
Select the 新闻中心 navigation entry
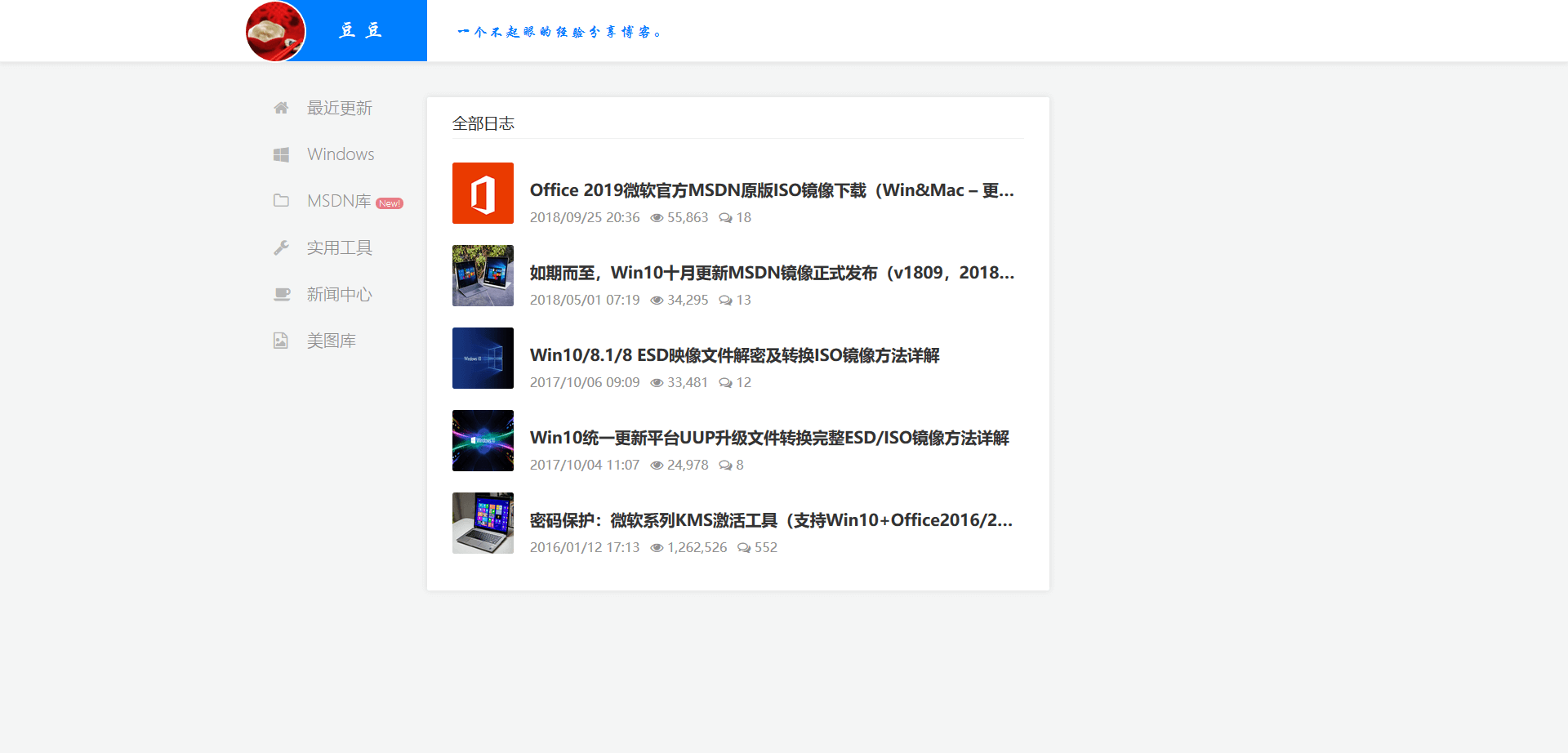339,293
